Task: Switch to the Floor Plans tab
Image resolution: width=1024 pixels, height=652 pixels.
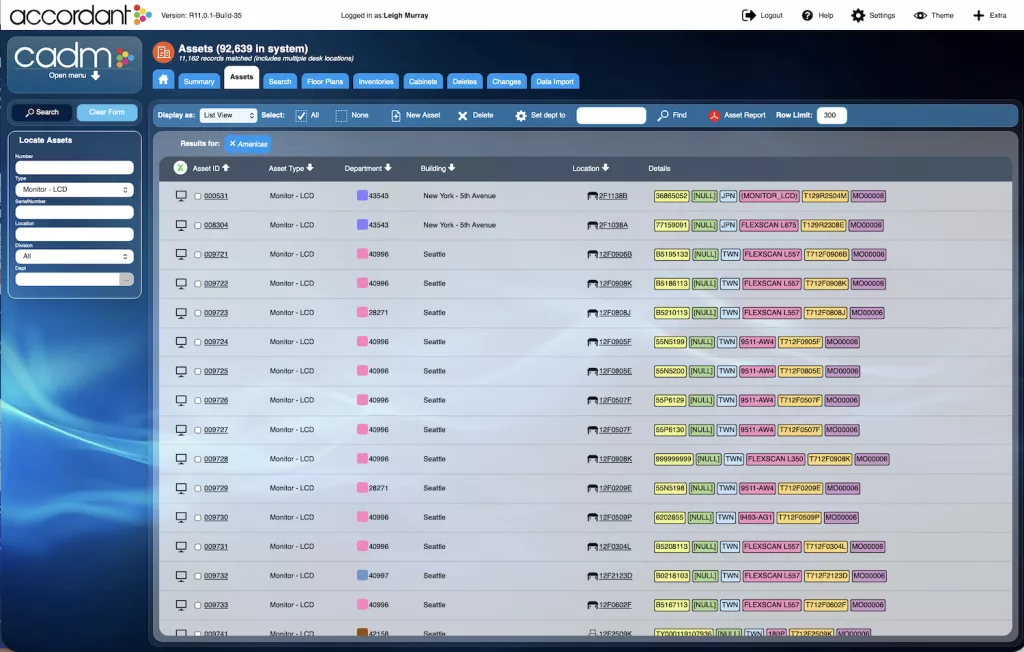Action: coord(325,82)
